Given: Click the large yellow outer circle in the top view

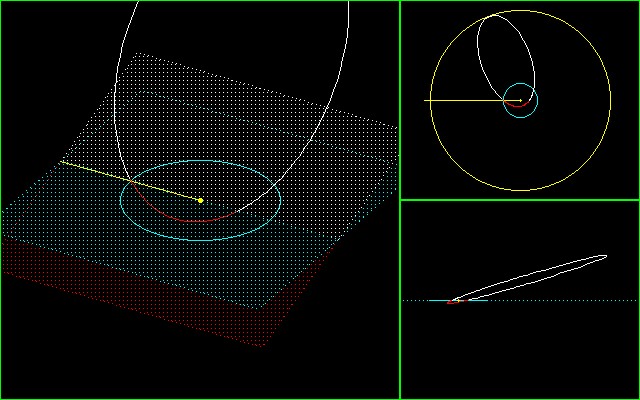Looking at the screenshot, I should point(610,100).
